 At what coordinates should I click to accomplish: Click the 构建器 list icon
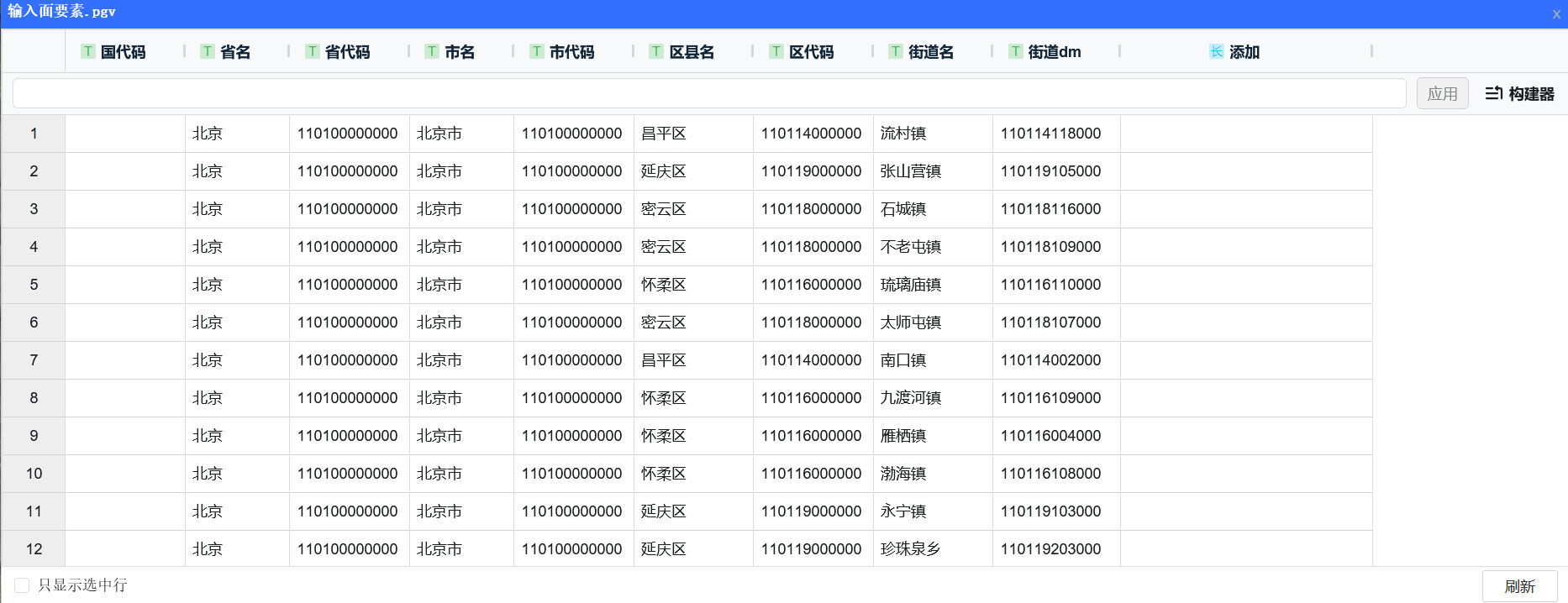coord(1493,93)
